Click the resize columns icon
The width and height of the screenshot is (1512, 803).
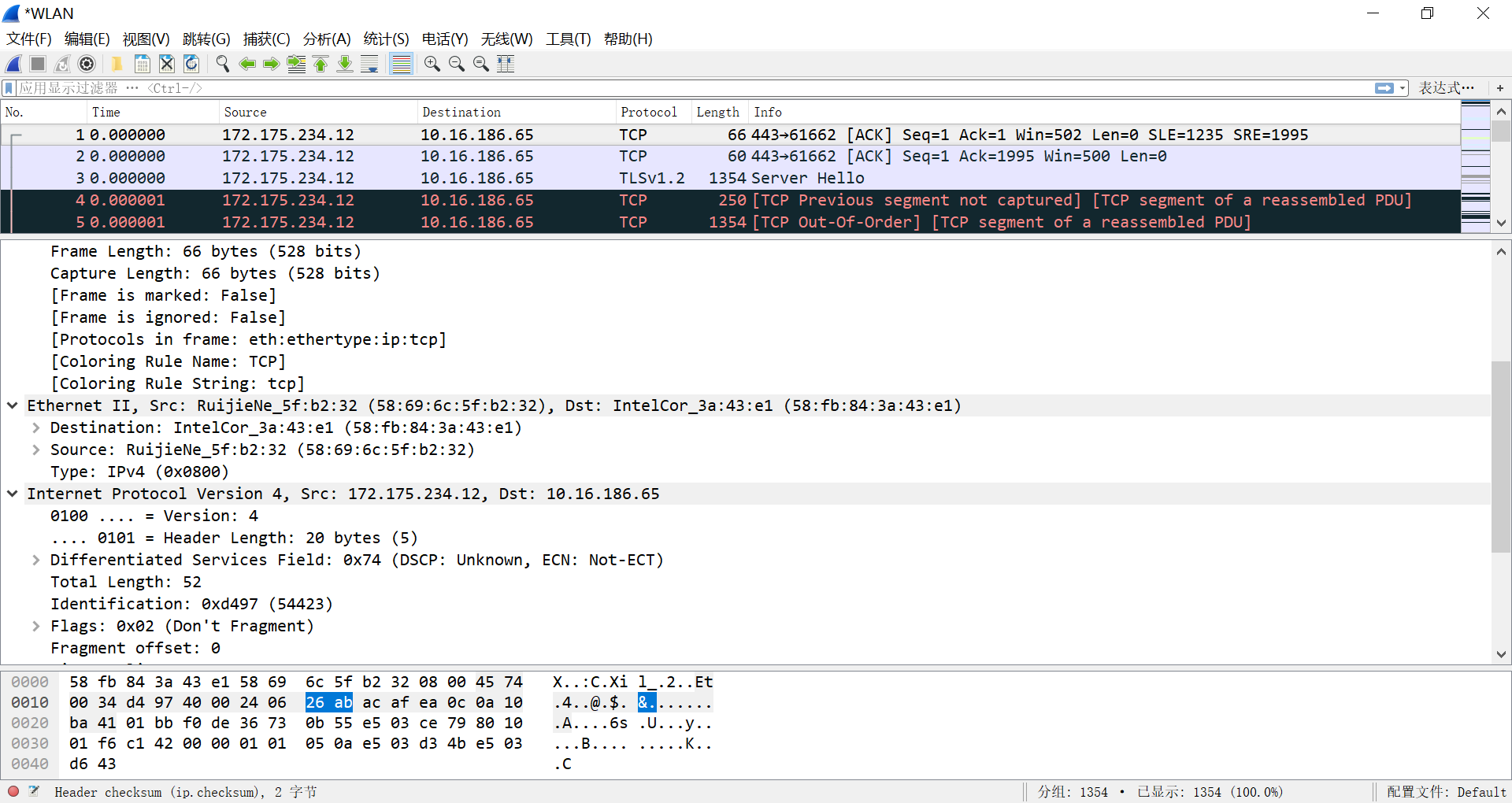(x=506, y=64)
